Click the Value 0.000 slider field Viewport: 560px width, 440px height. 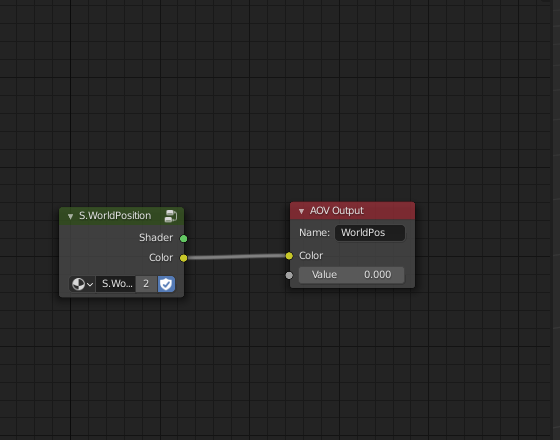(x=351, y=275)
